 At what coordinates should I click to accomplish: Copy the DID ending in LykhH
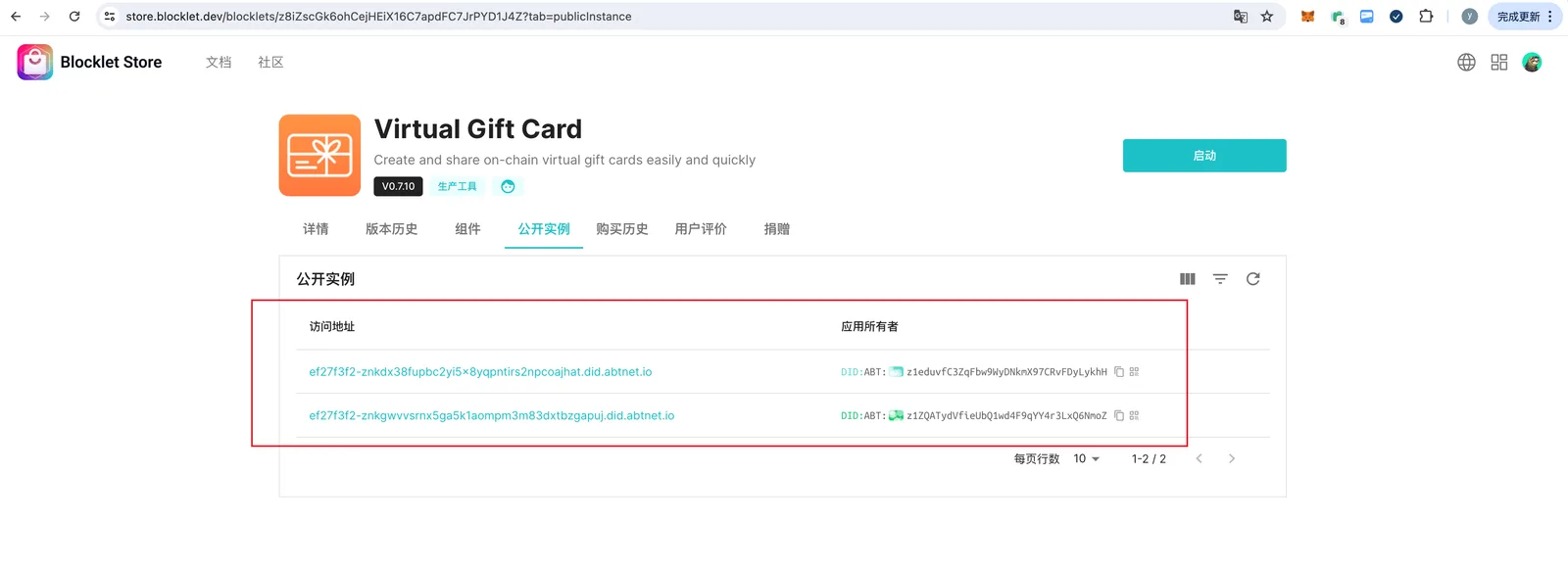(1119, 372)
